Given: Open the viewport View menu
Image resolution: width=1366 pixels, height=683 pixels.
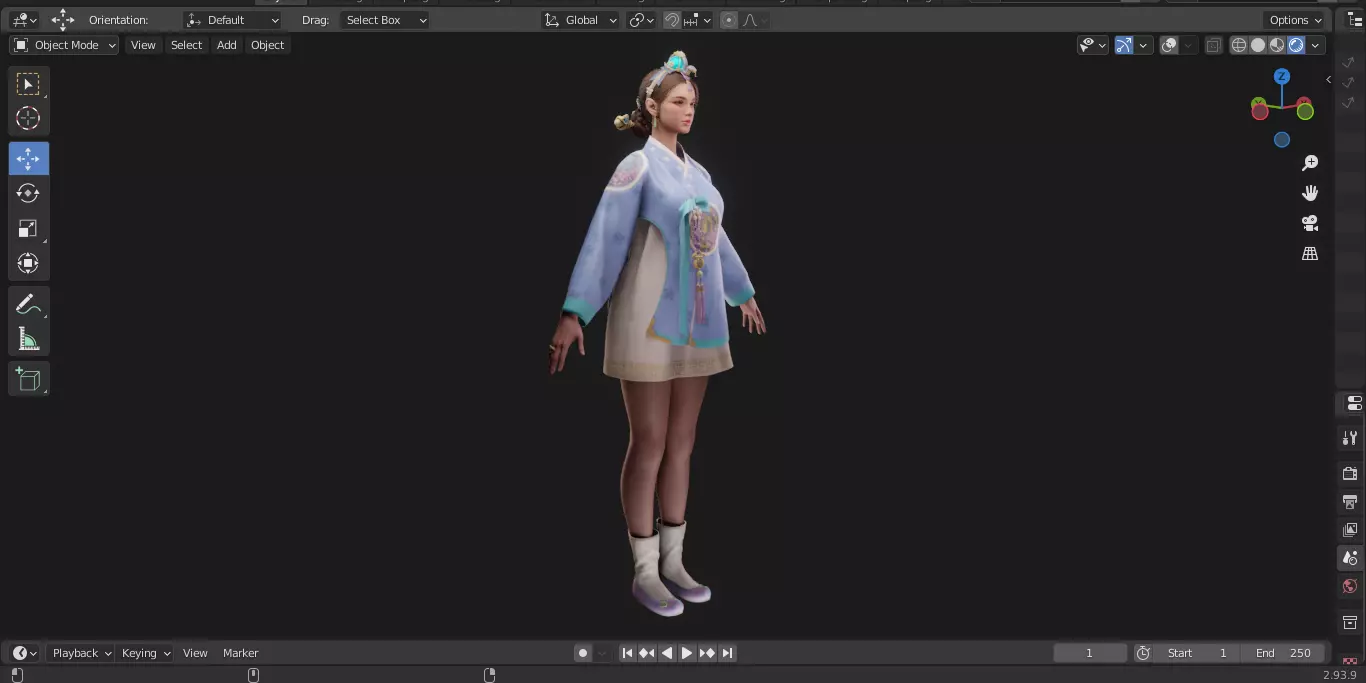Looking at the screenshot, I should [x=143, y=45].
